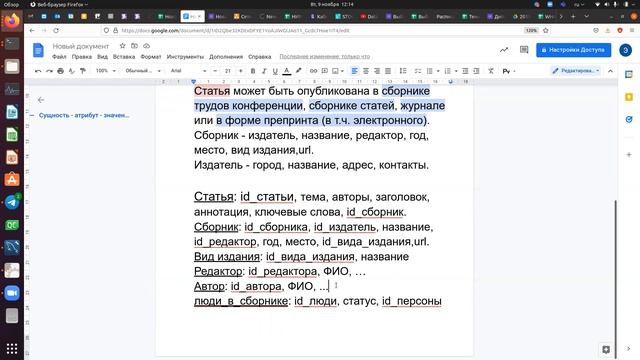
Task: Justify the text alignment
Action: click(x=388, y=71)
